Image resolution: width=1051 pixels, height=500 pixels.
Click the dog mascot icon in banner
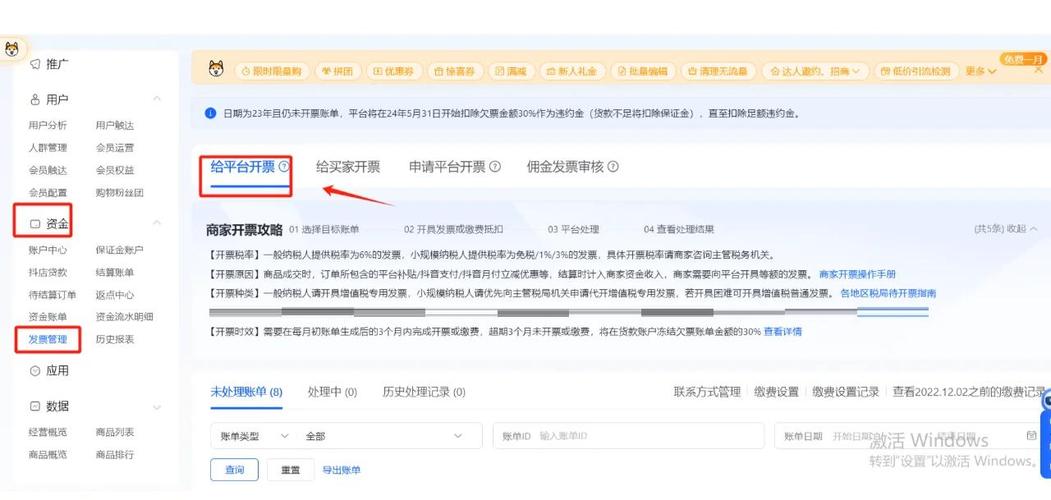click(x=215, y=70)
